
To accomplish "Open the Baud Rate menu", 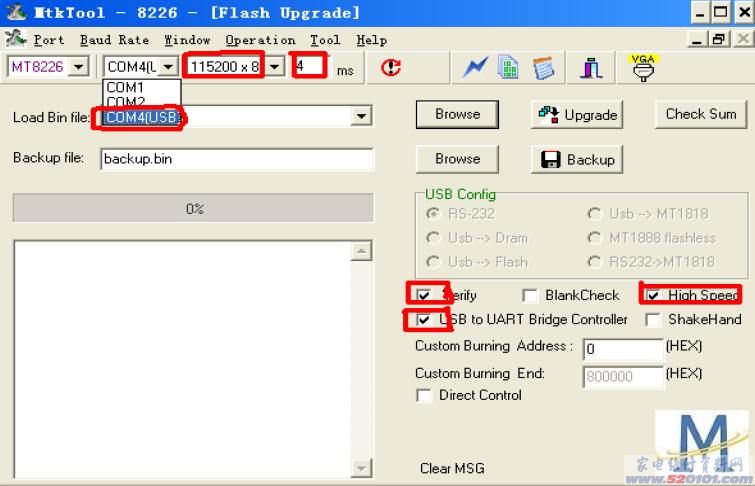I will (115, 39).
